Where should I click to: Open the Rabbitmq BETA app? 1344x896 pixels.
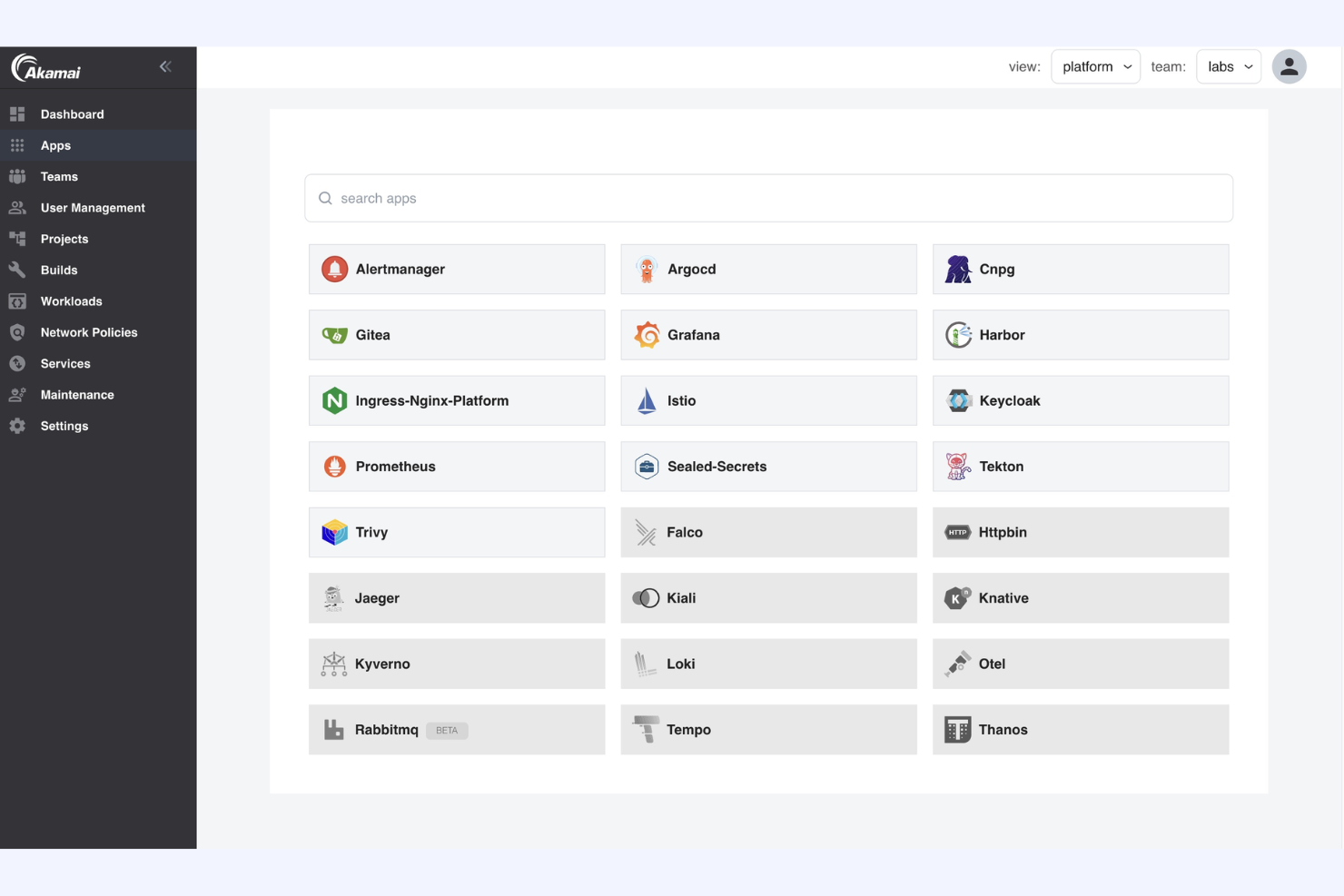[457, 729]
